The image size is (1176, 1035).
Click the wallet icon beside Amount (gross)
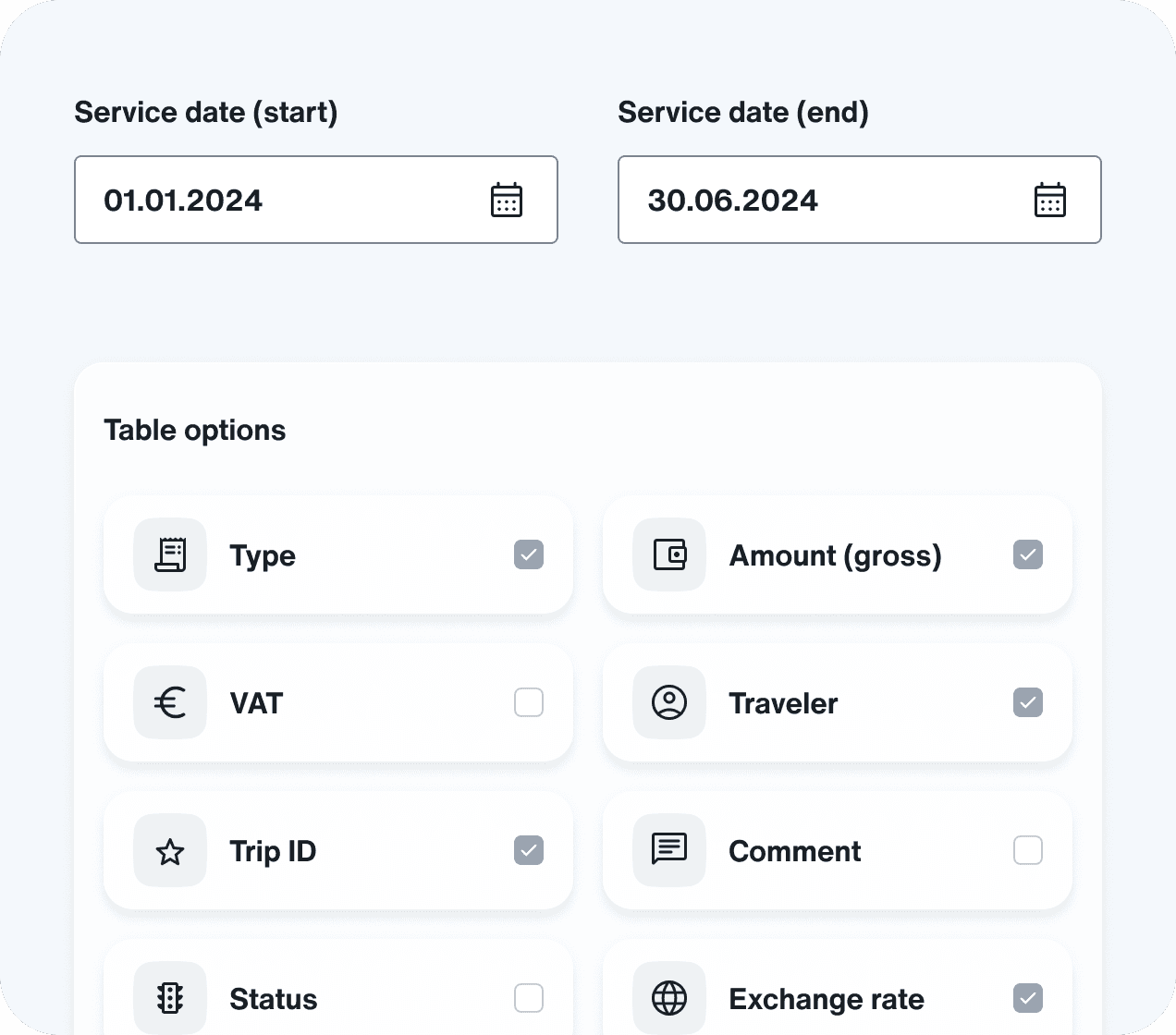(669, 554)
